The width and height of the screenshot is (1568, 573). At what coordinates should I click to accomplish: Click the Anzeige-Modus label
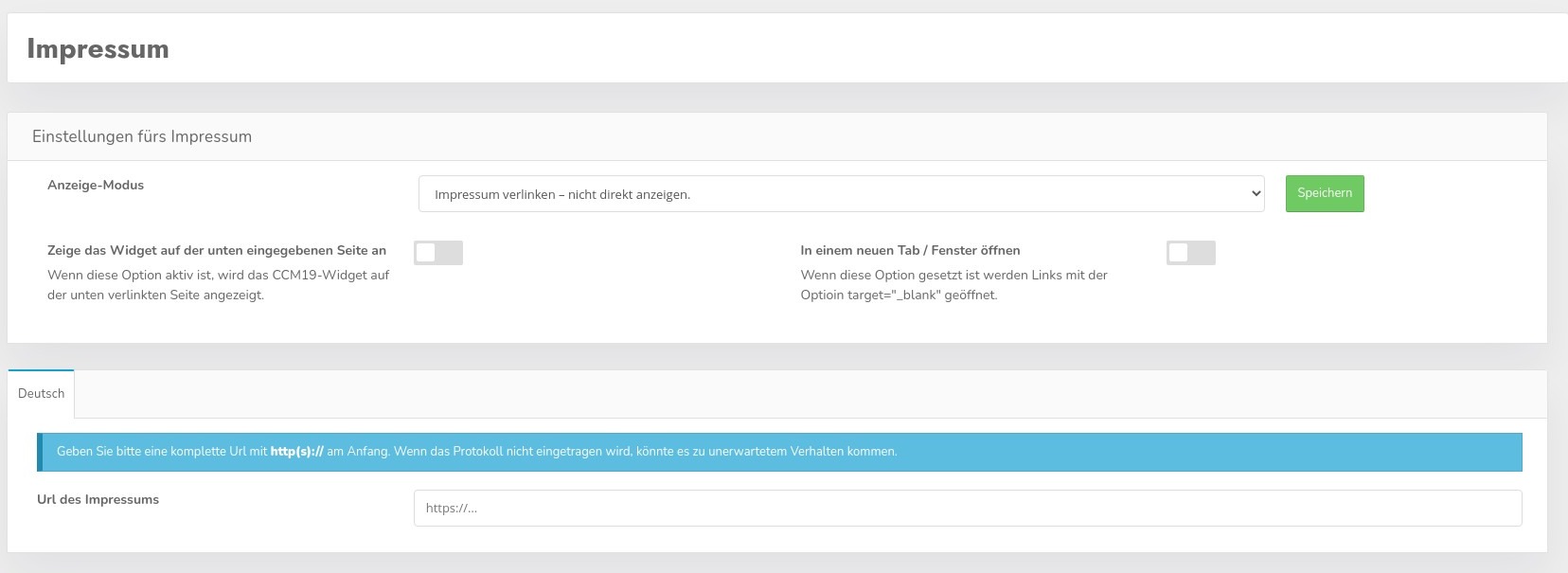point(96,186)
